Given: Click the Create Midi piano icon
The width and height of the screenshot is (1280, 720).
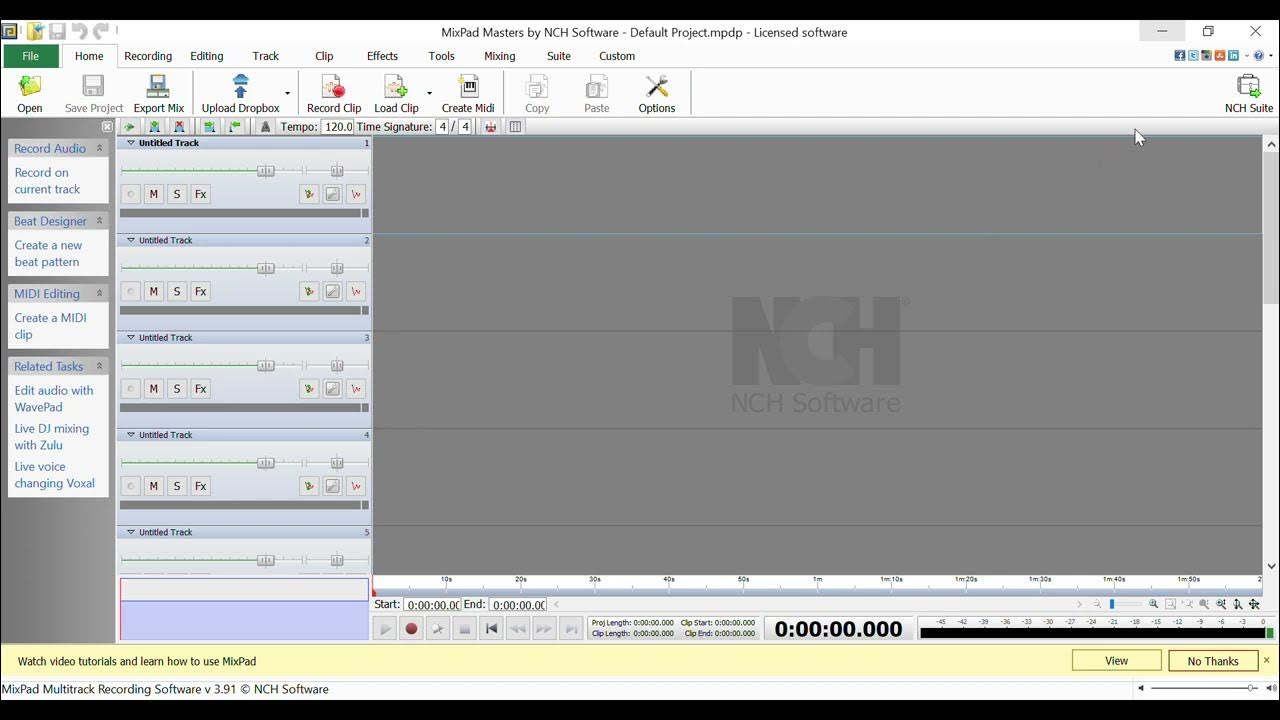Looking at the screenshot, I should 468,87.
